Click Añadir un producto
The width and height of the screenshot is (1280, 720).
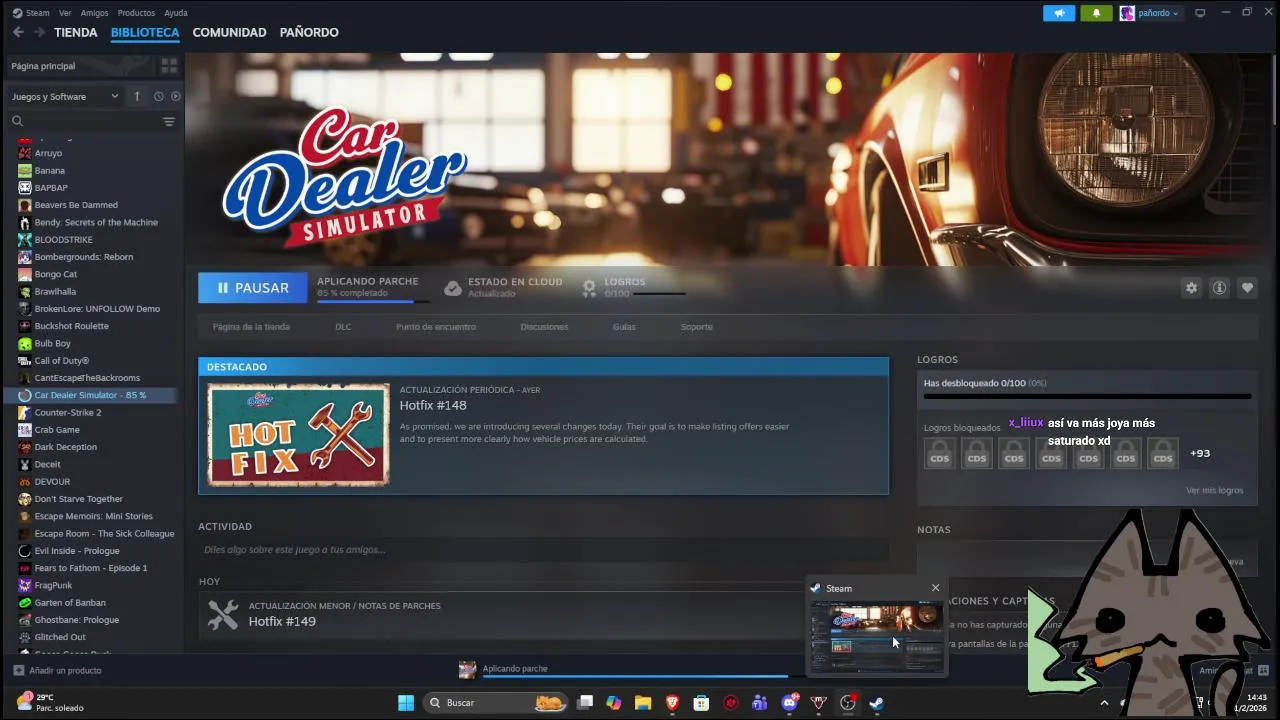(x=57, y=670)
